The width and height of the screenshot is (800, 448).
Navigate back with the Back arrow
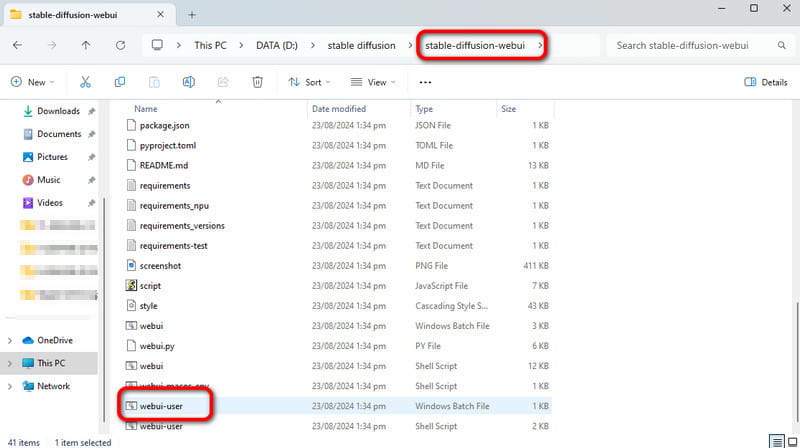[18, 45]
